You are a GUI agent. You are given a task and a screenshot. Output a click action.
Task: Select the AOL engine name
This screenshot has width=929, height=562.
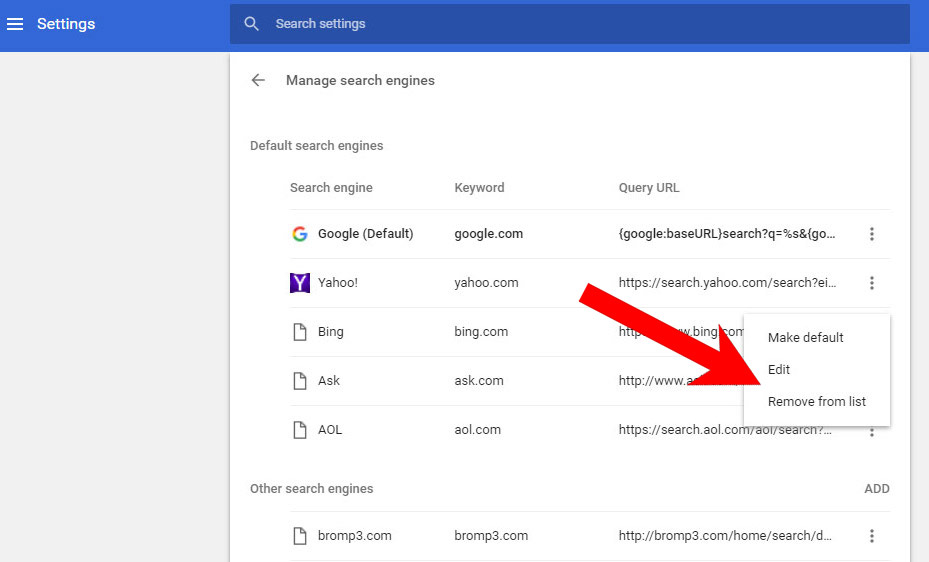pyautogui.click(x=330, y=430)
